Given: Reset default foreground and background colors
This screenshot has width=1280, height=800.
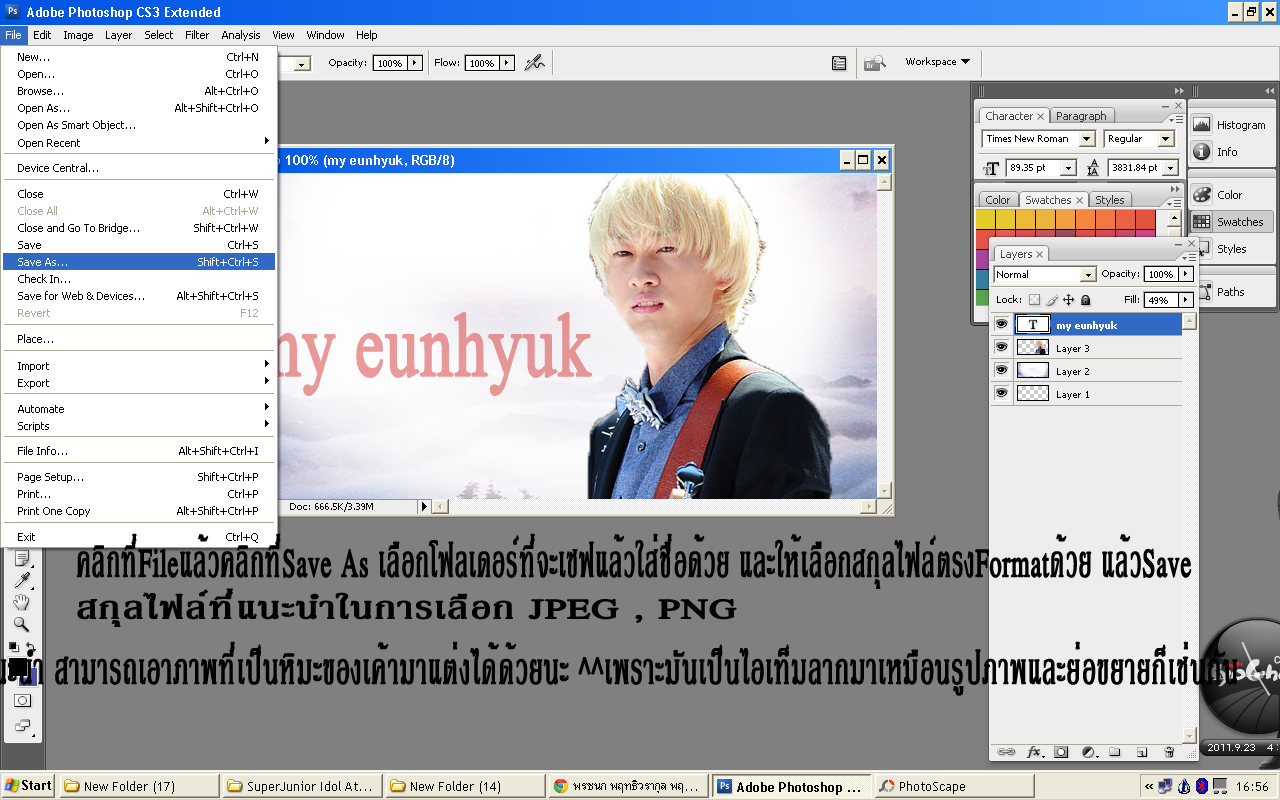Looking at the screenshot, I should coord(13,647).
